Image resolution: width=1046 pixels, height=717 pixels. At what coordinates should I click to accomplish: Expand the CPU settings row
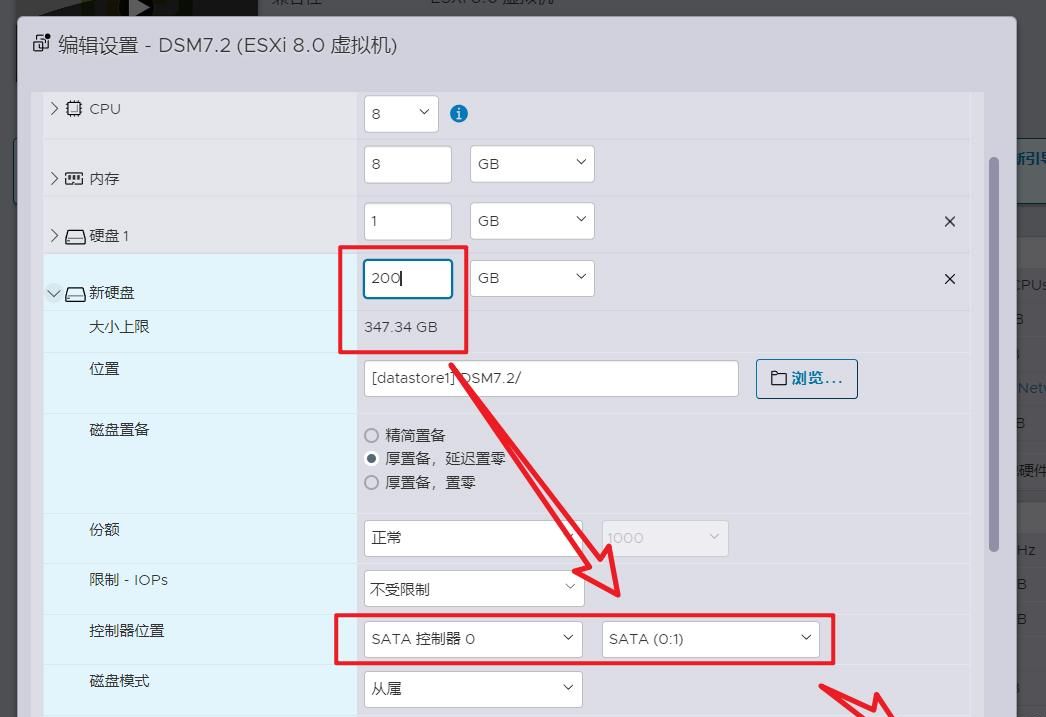[x=54, y=108]
